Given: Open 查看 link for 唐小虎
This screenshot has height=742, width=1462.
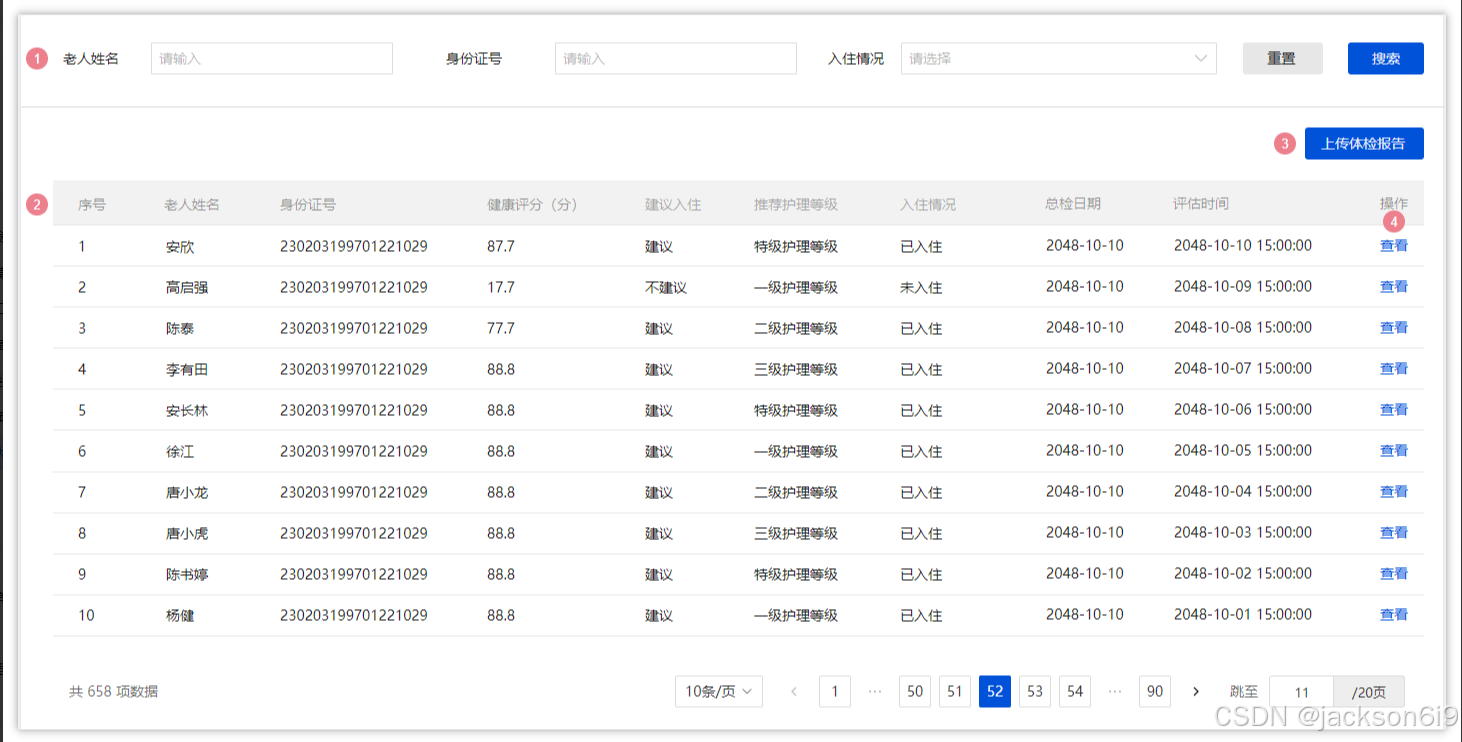Looking at the screenshot, I should click(x=1394, y=532).
